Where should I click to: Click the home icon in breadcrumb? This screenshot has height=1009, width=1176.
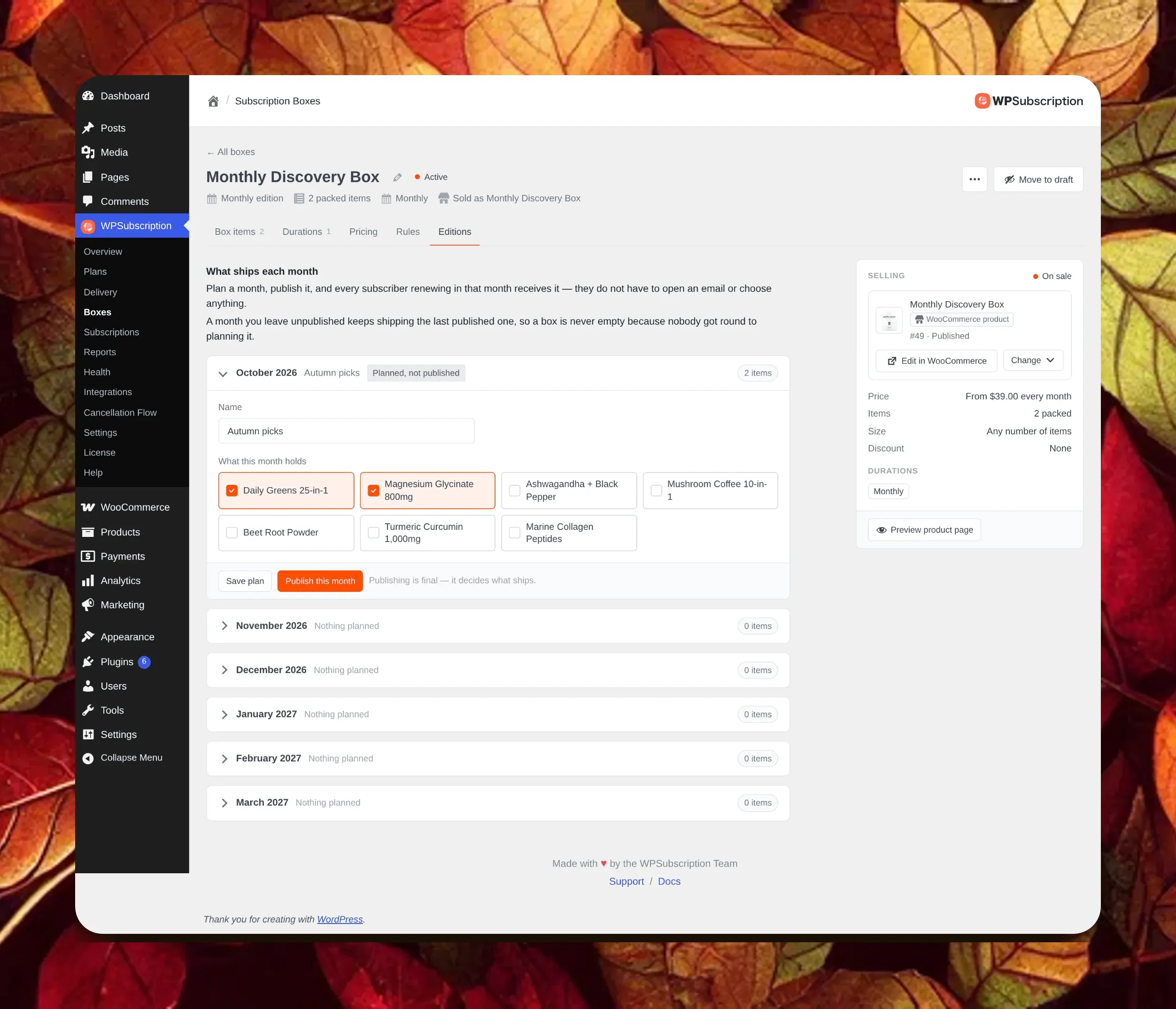[213, 101]
